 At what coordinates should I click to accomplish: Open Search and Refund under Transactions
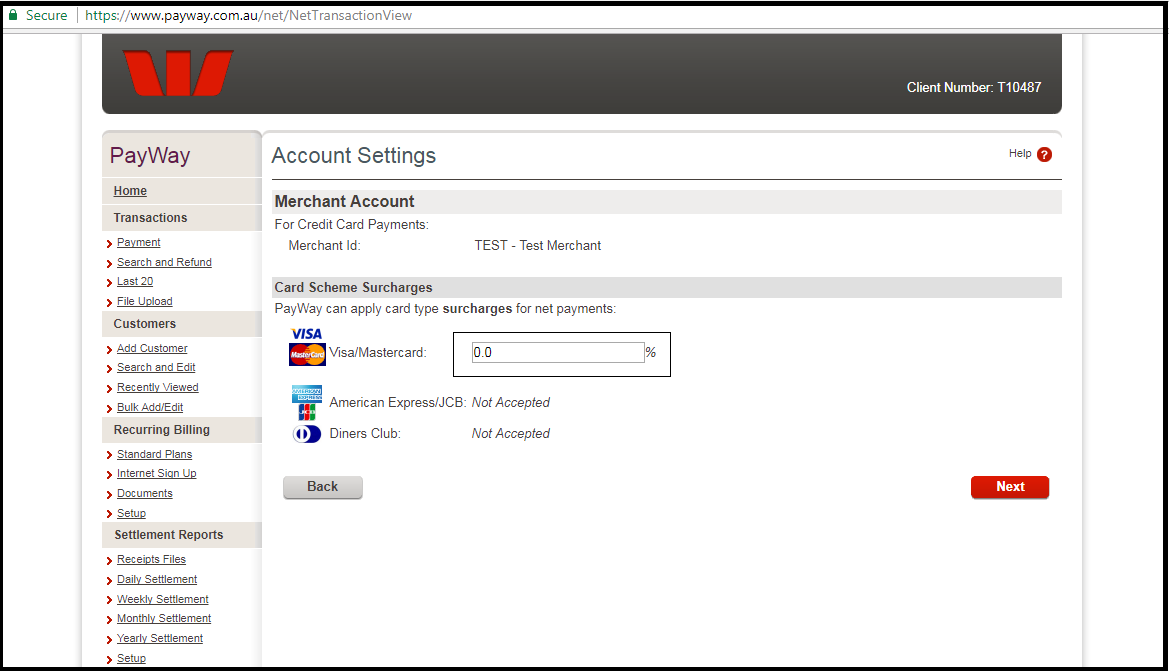164,262
